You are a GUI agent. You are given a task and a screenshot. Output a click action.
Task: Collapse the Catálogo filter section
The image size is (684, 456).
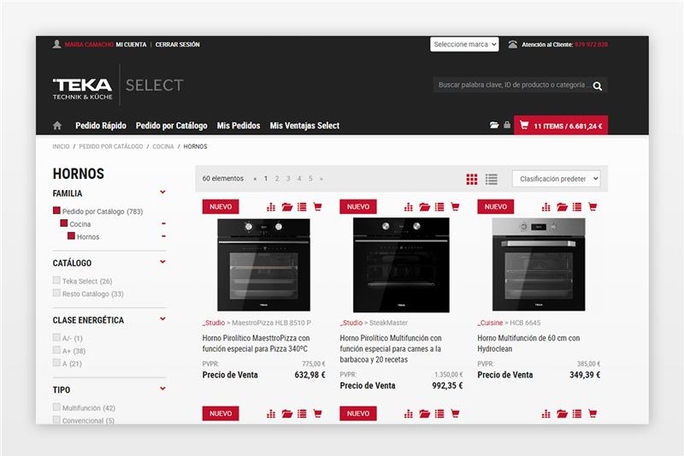click(x=163, y=262)
